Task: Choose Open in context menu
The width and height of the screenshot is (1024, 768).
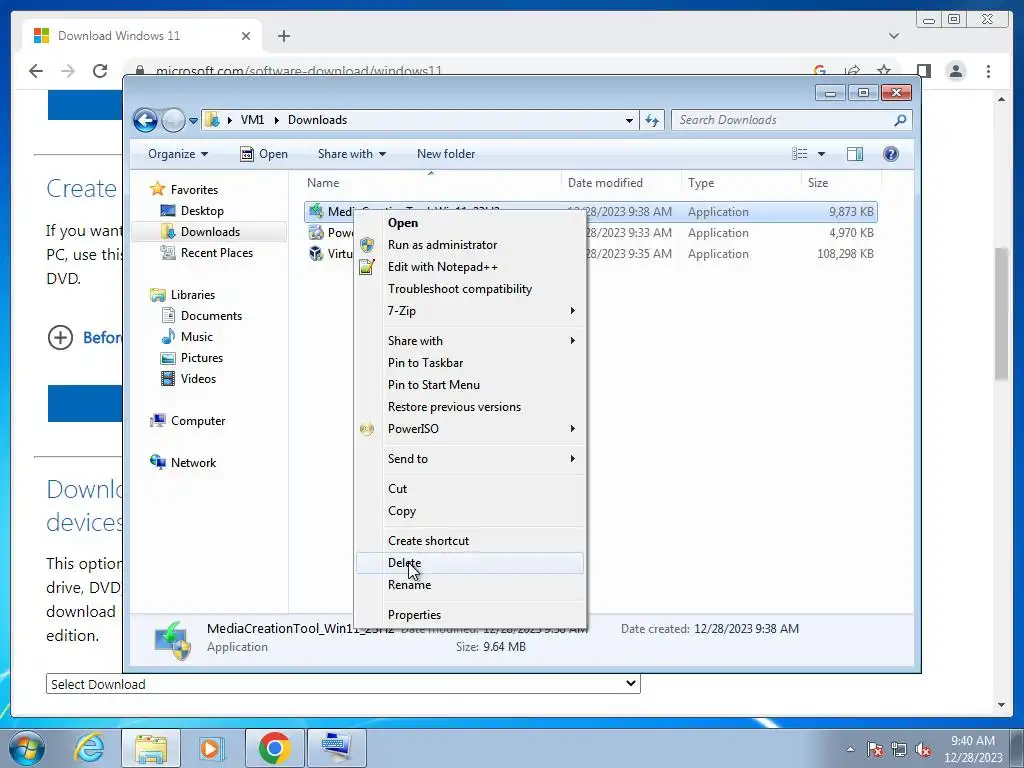Action: click(x=470, y=223)
